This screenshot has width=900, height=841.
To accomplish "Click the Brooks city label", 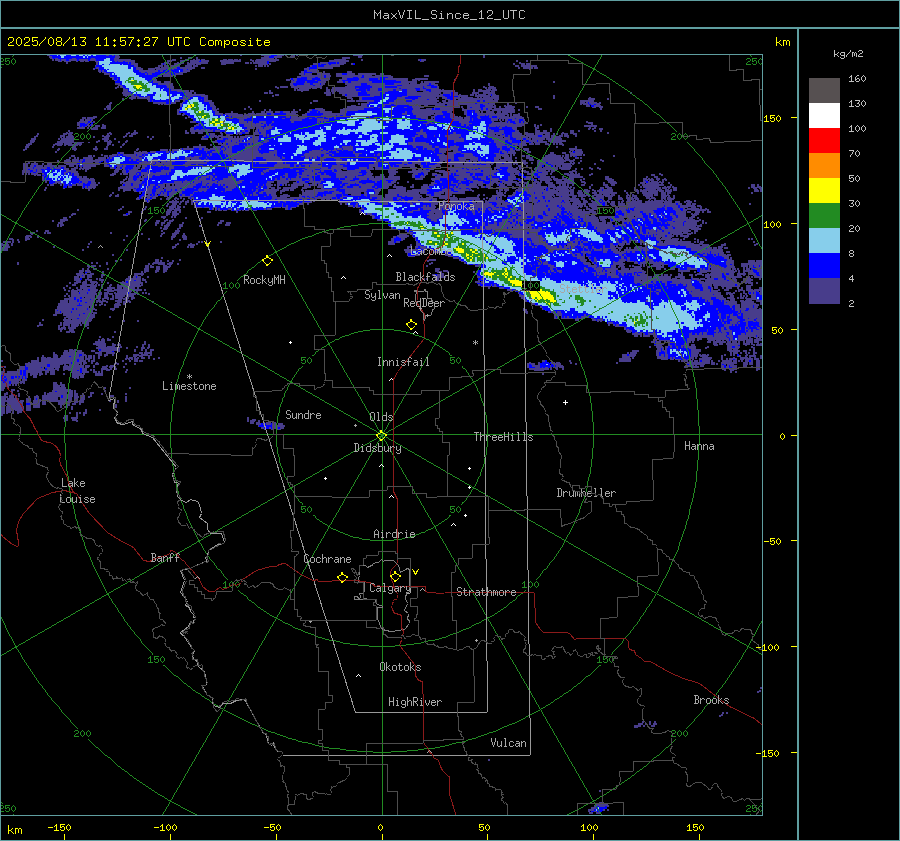I will pos(711,700).
